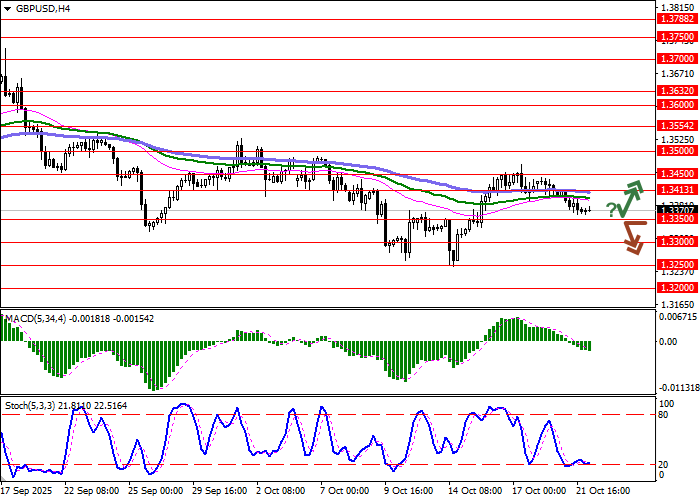Click the green upward forecast arrow
Viewport: 700px width, 500px height.
coord(629,198)
